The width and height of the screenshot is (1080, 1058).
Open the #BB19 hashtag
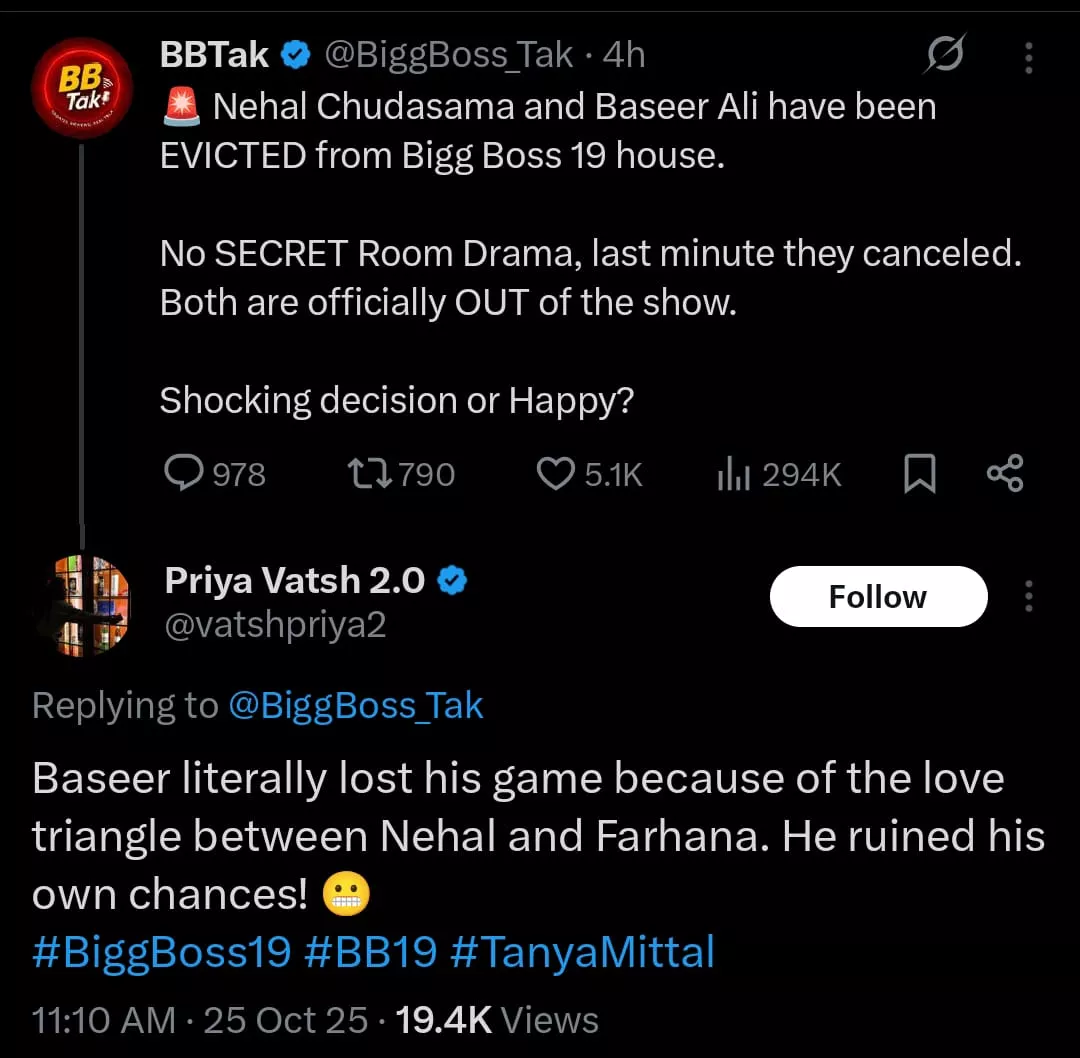[x=370, y=951]
